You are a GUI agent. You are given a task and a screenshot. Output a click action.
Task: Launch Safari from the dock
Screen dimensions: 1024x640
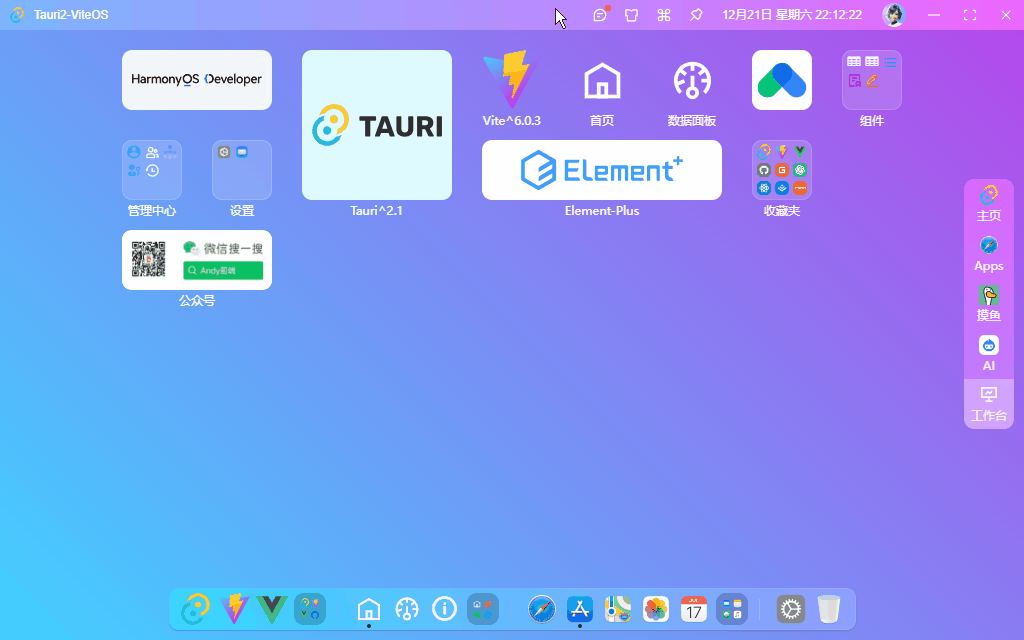[x=541, y=609]
